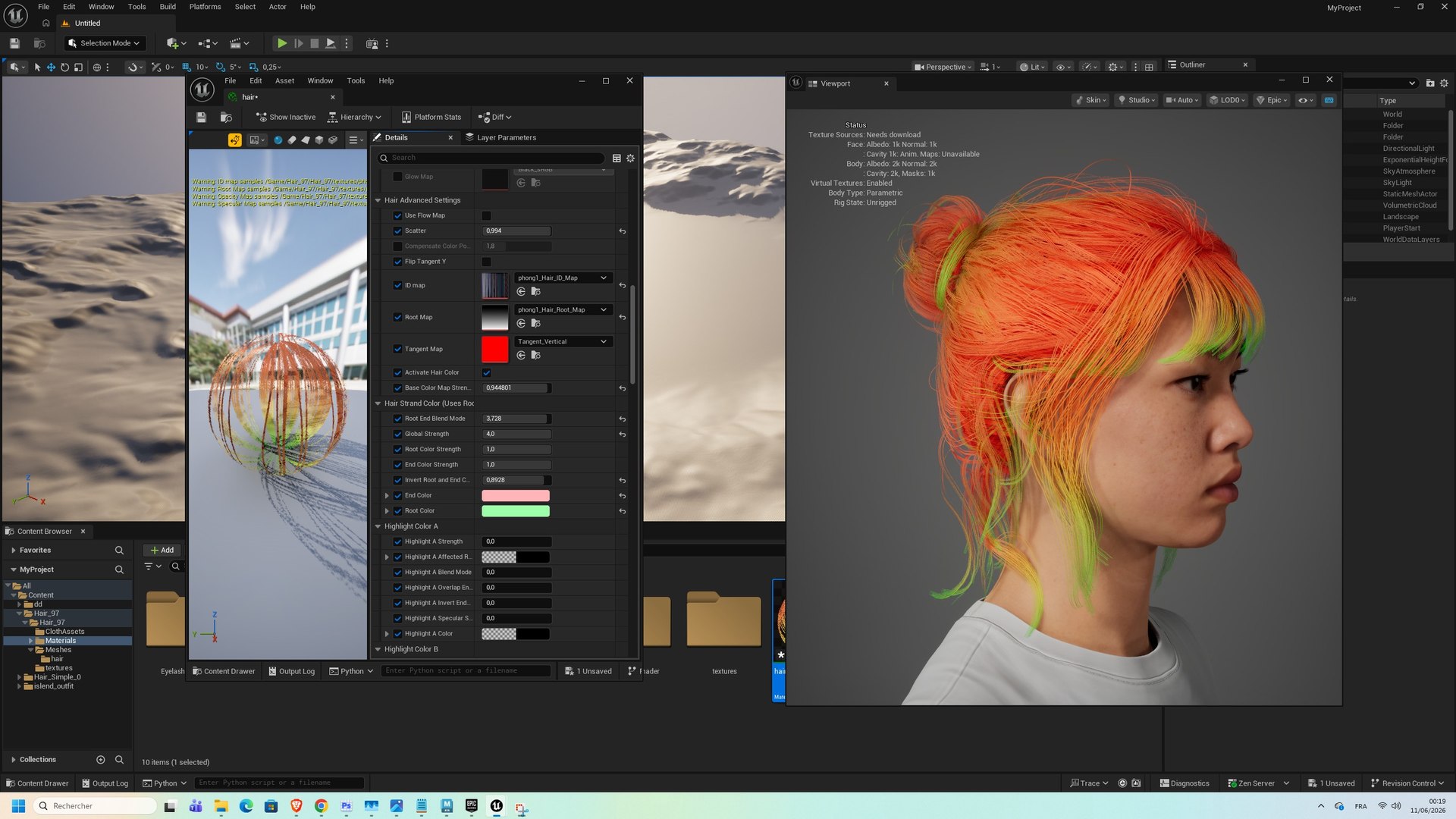Switch to Layer Parameters tab
The width and height of the screenshot is (1456, 819).
click(x=500, y=137)
